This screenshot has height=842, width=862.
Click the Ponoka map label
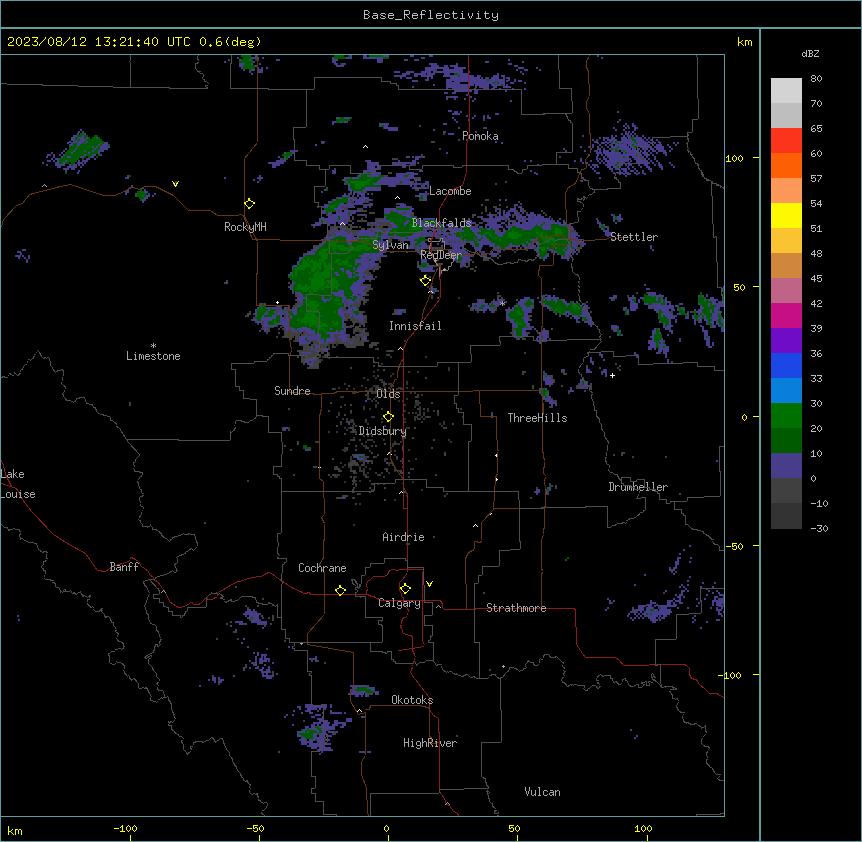coord(480,136)
